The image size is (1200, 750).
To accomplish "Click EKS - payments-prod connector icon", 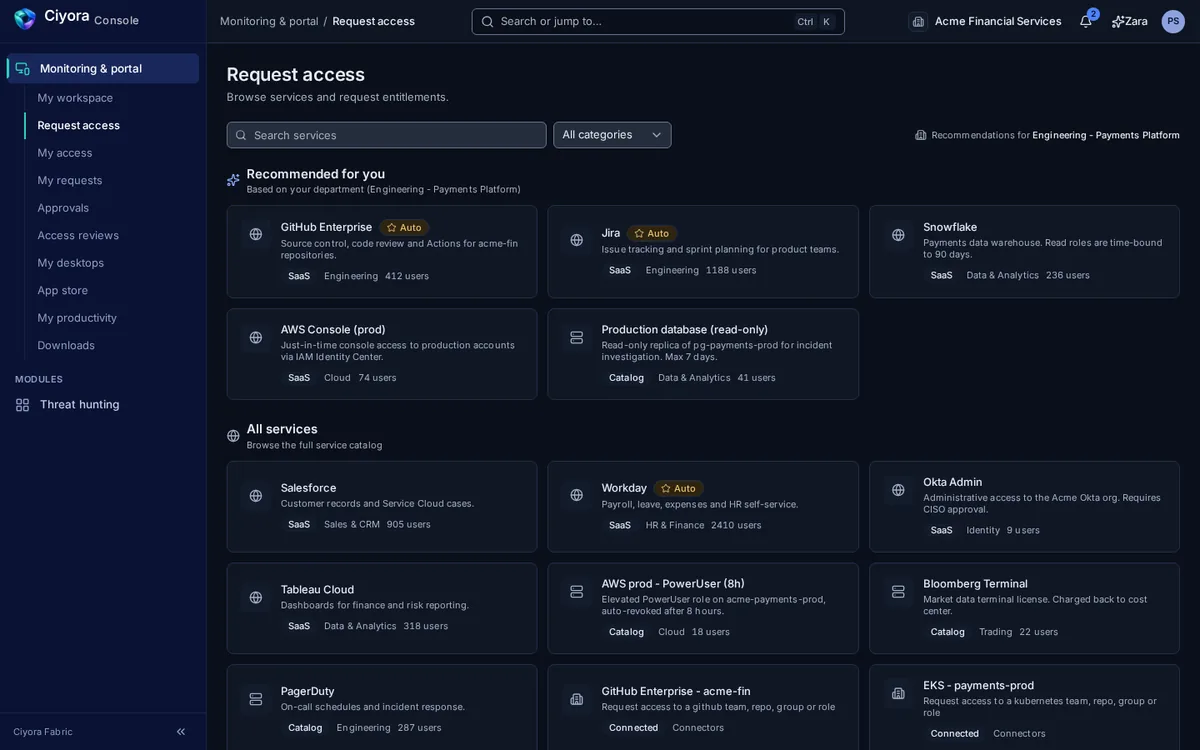I will point(898,693).
